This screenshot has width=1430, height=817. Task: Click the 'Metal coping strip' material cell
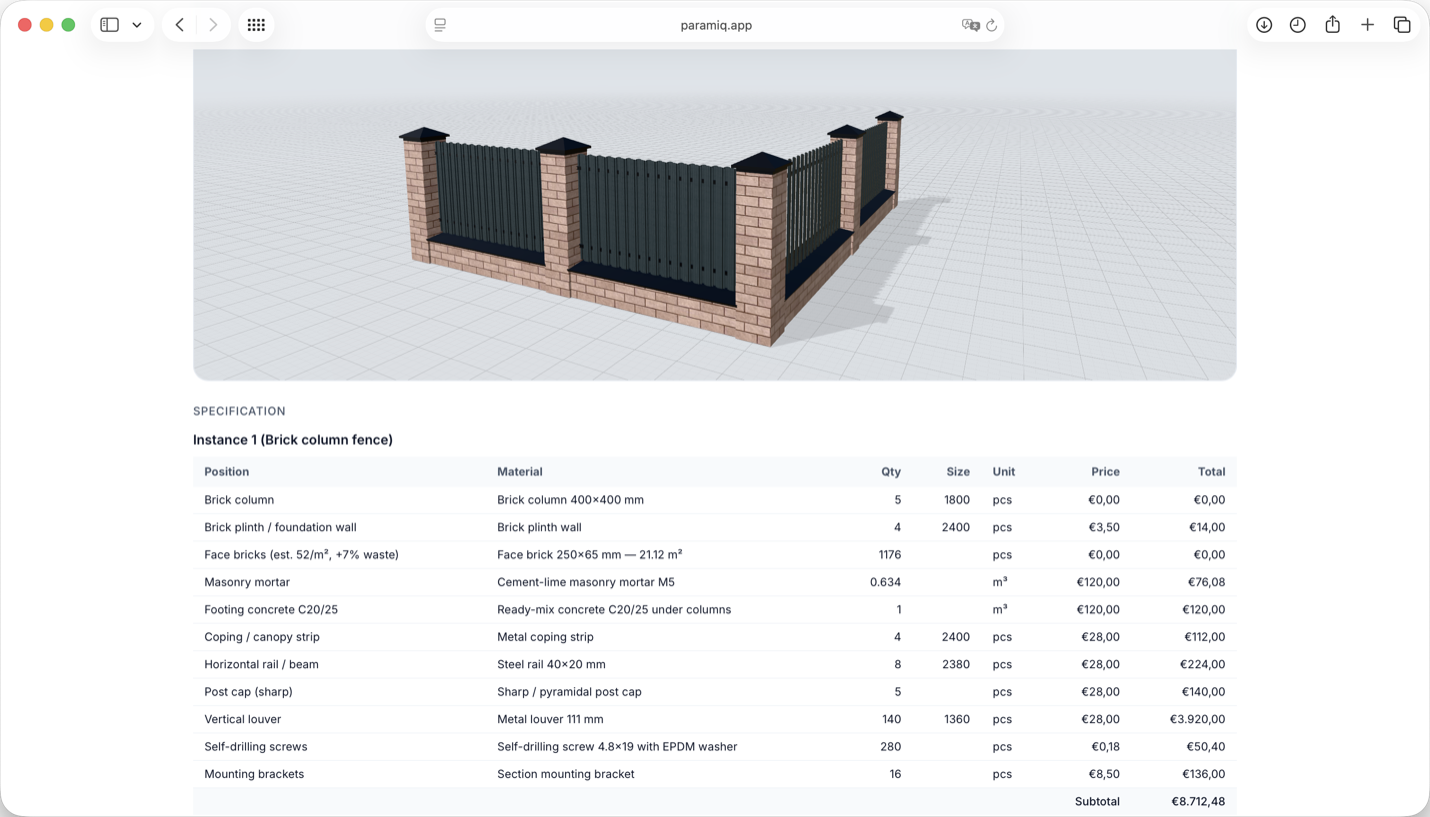(545, 637)
